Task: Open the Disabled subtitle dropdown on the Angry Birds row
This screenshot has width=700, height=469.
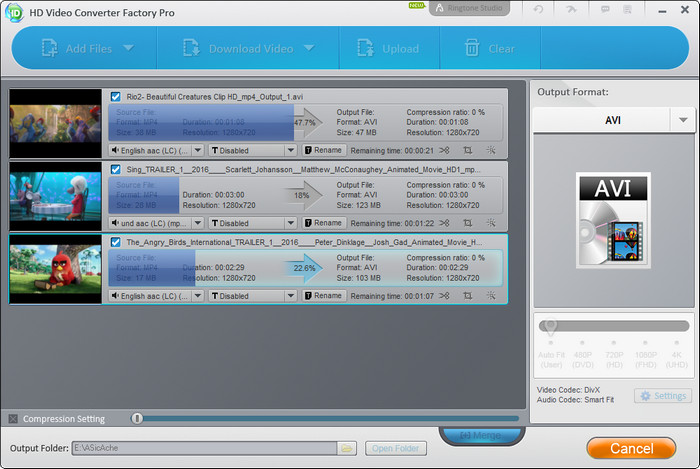Action: coord(252,296)
